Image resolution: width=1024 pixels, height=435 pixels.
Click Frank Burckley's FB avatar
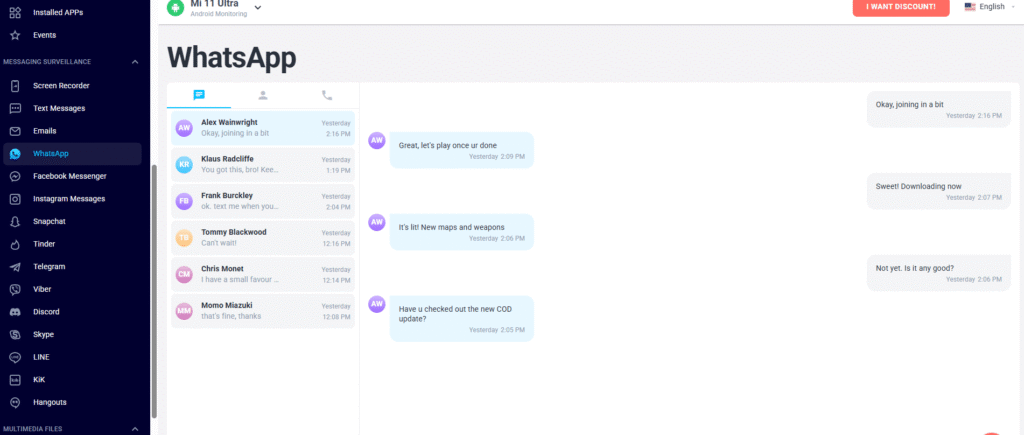[184, 201]
